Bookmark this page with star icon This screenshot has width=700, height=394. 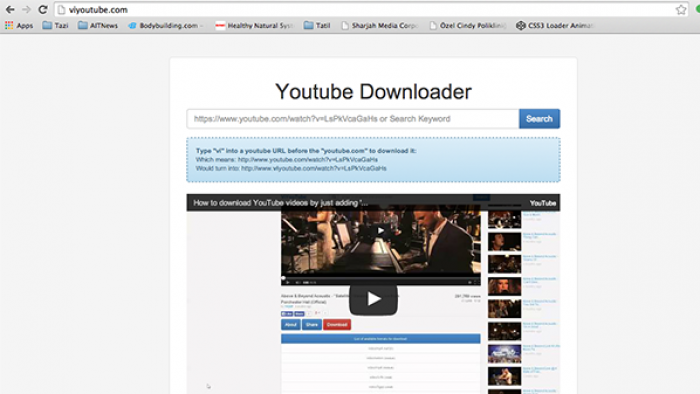click(x=681, y=9)
